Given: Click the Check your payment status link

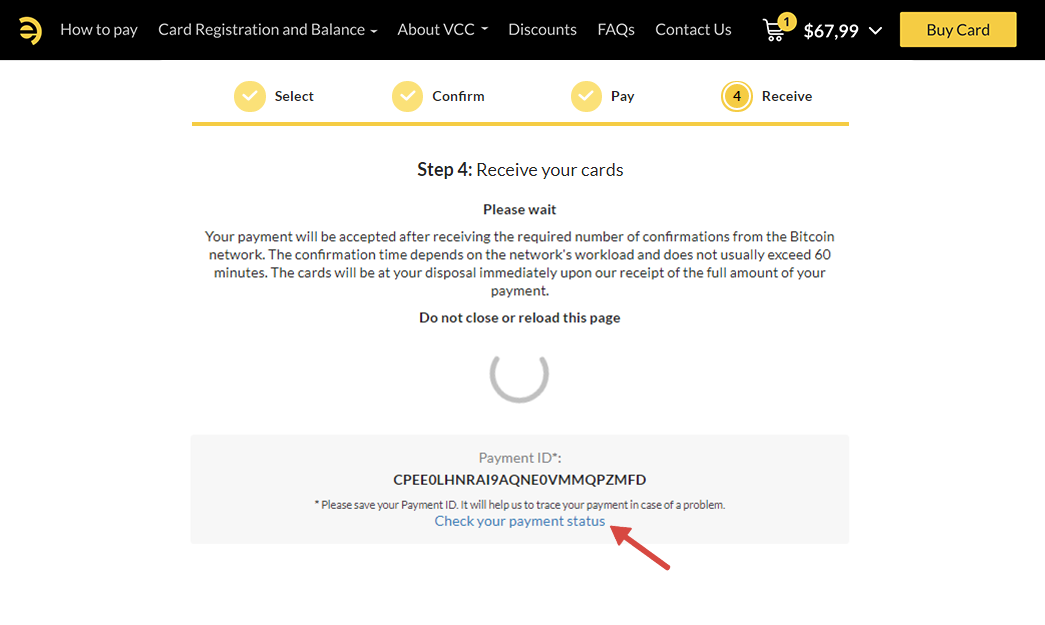Looking at the screenshot, I should [520, 521].
